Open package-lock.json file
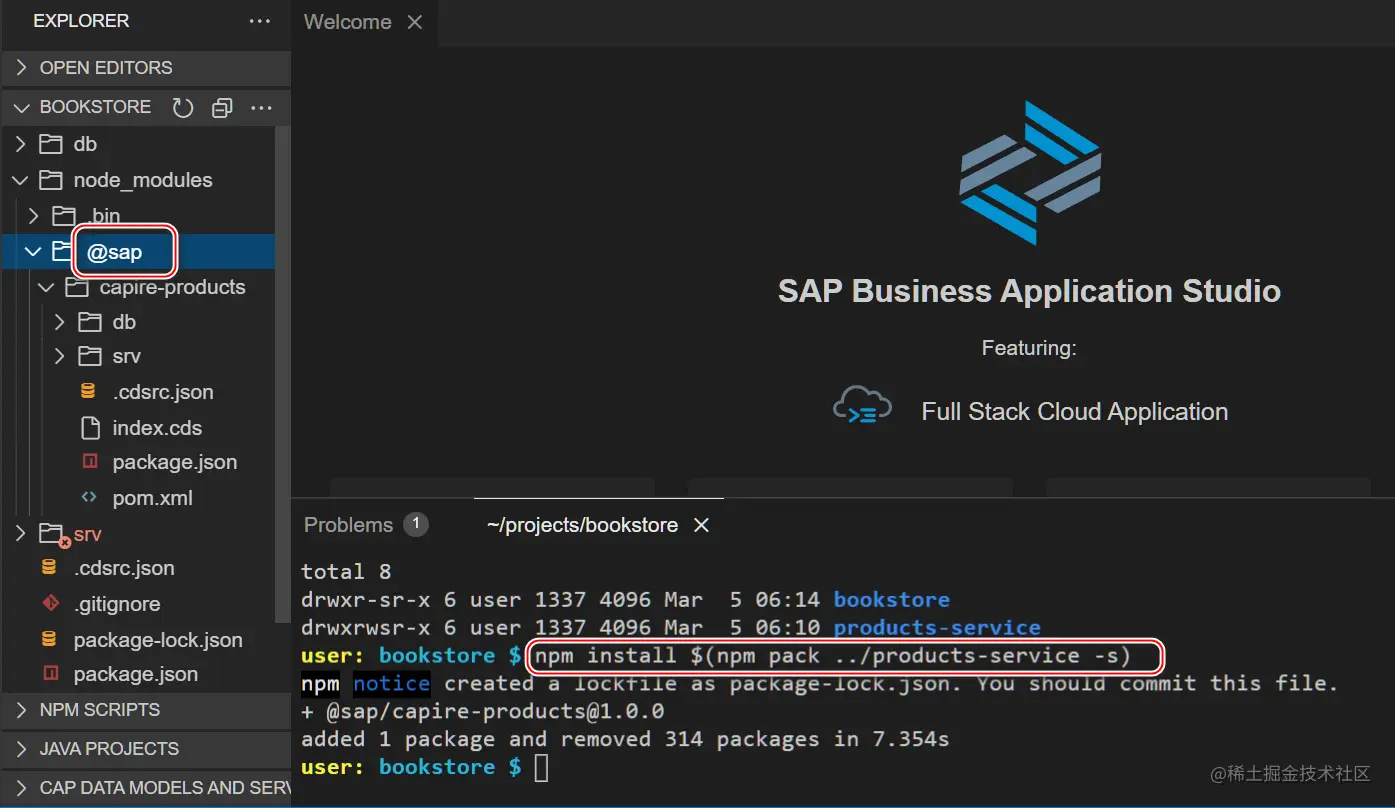 [158, 640]
